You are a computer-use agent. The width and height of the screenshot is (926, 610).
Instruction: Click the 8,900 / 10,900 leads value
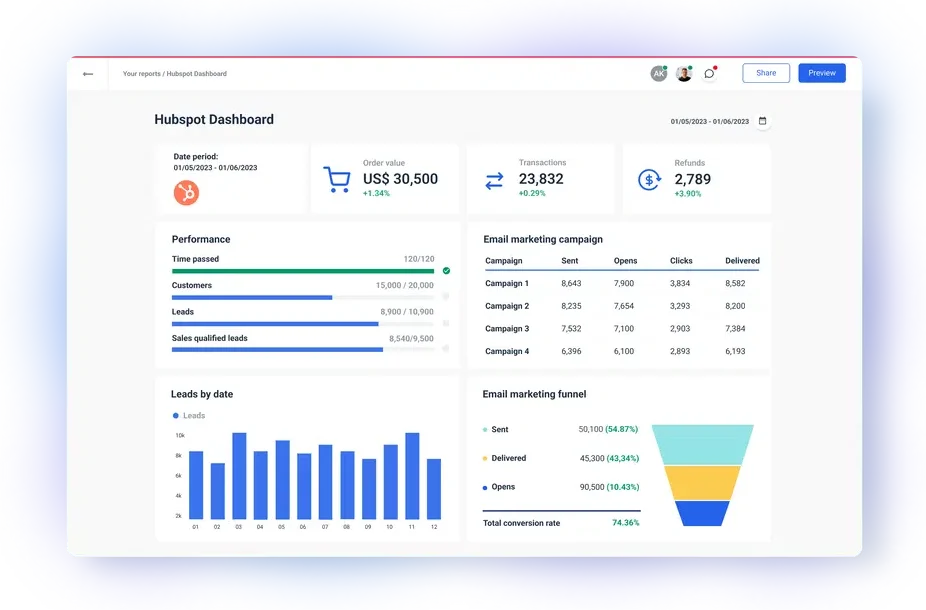(407, 312)
